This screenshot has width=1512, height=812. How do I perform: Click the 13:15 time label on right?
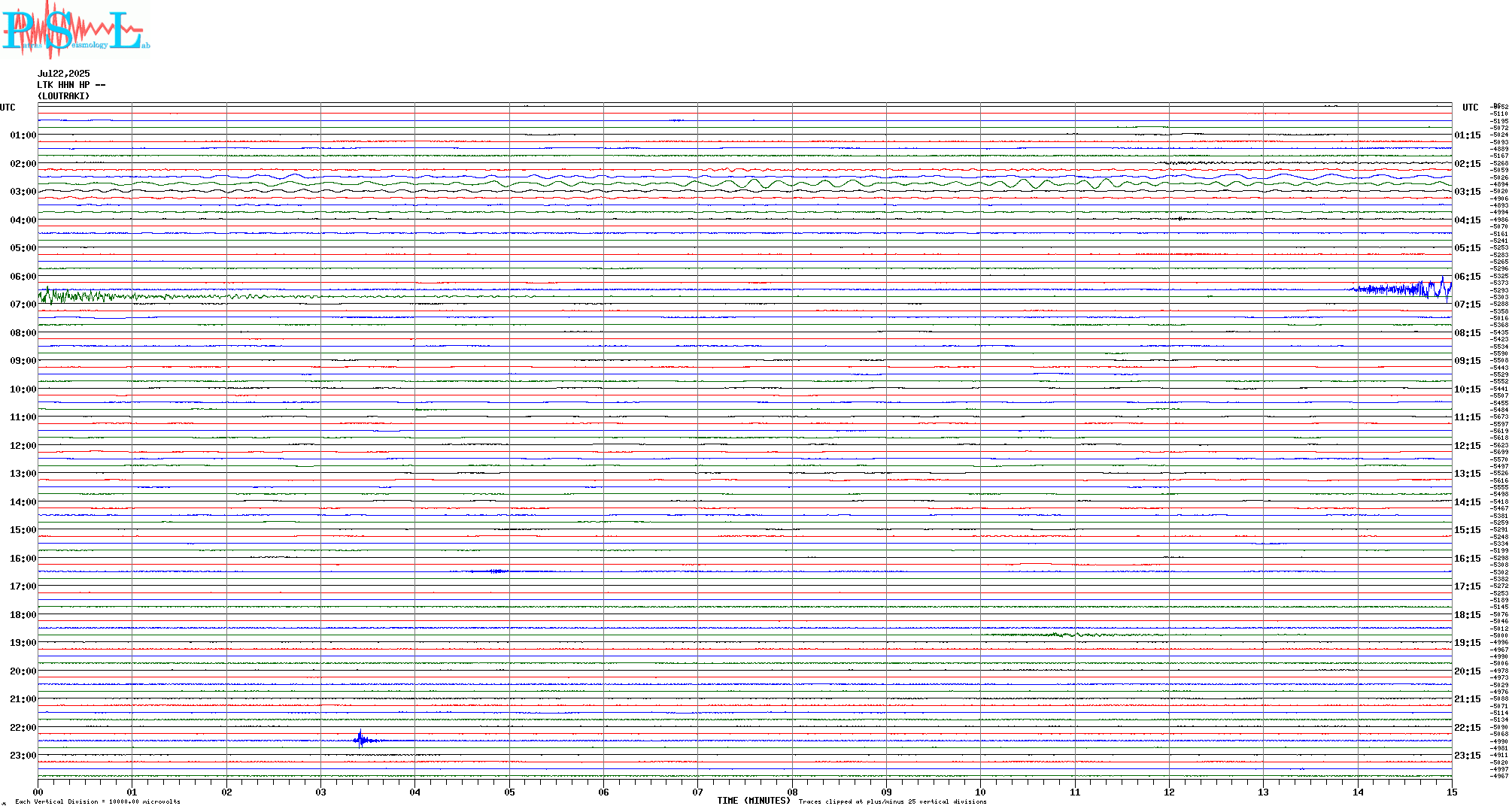pyautogui.click(x=1468, y=474)
